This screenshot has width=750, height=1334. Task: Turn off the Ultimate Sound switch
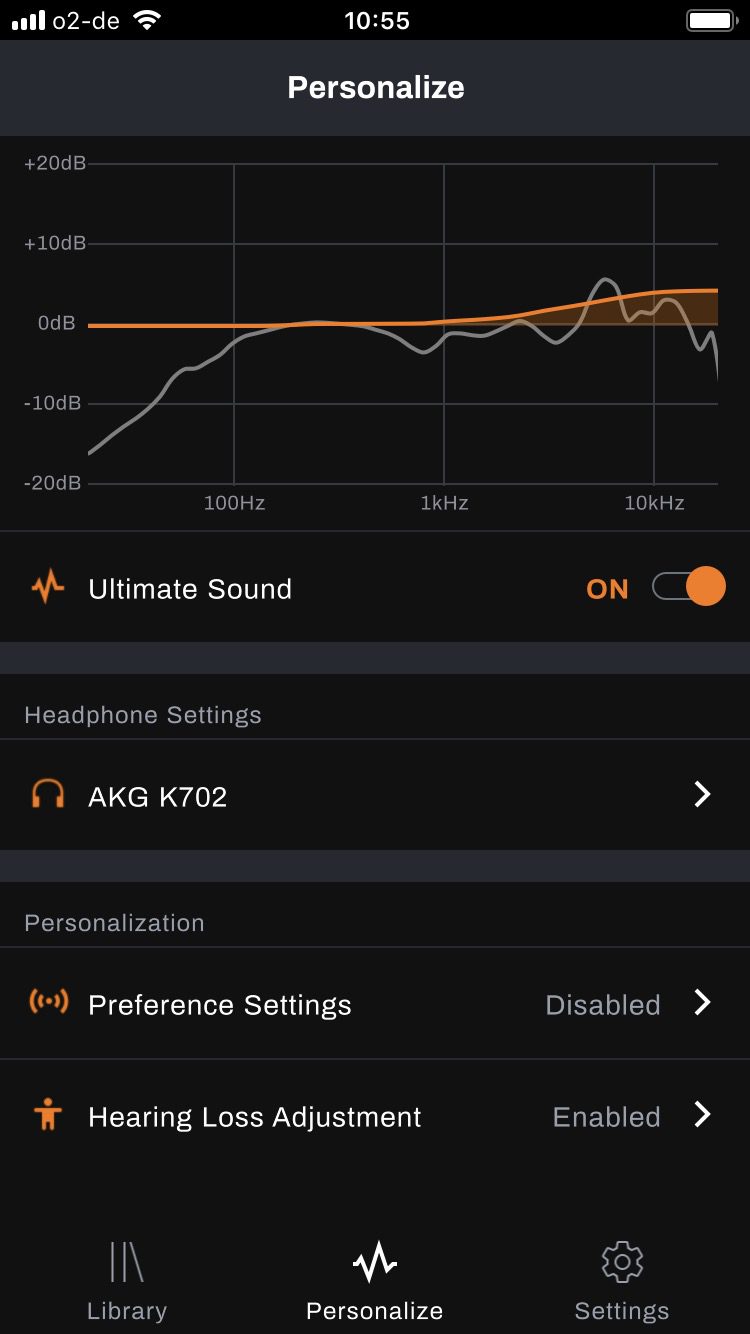[x=688, y=587]
